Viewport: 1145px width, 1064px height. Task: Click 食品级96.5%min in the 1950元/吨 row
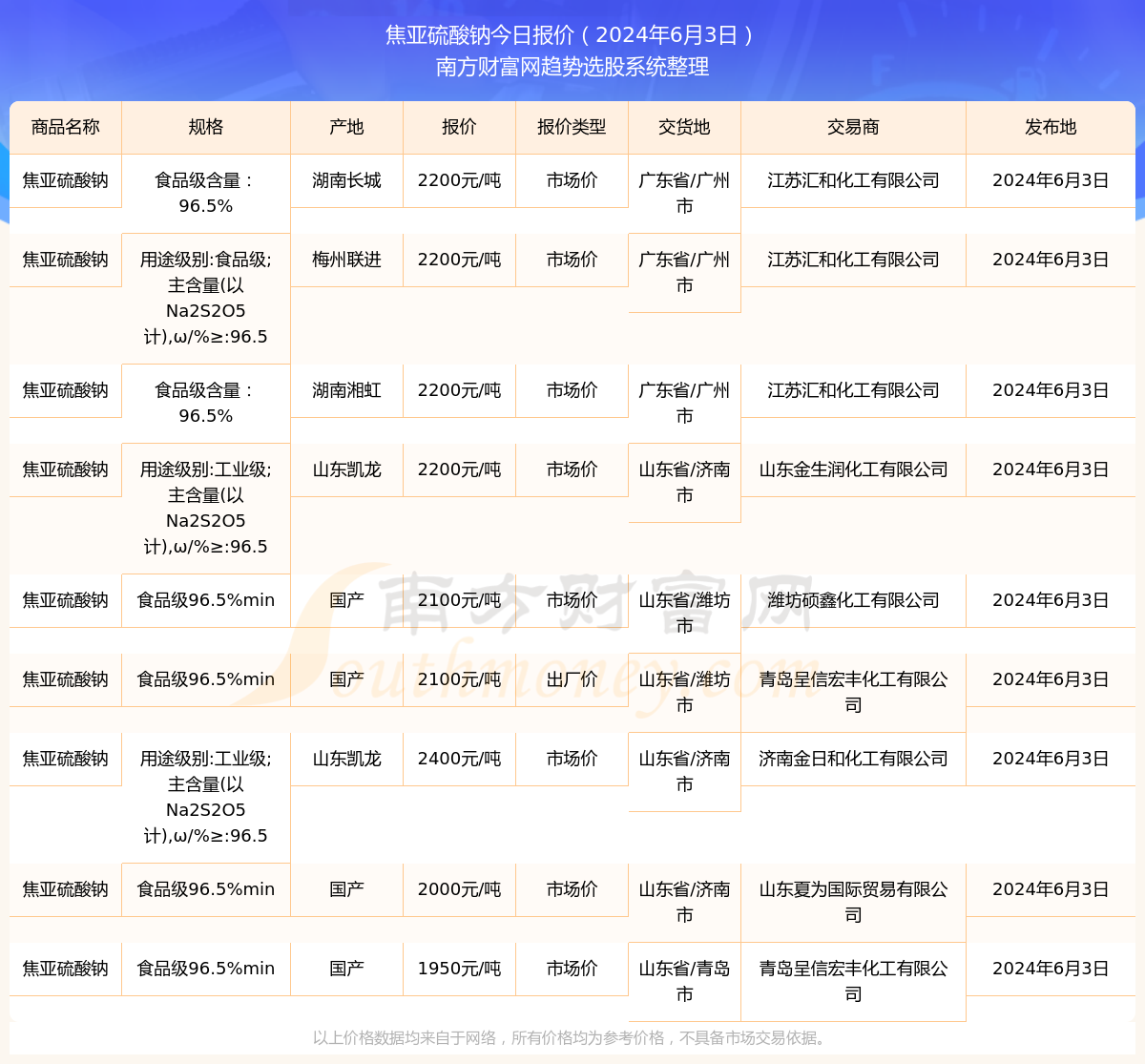coord(206,969)
